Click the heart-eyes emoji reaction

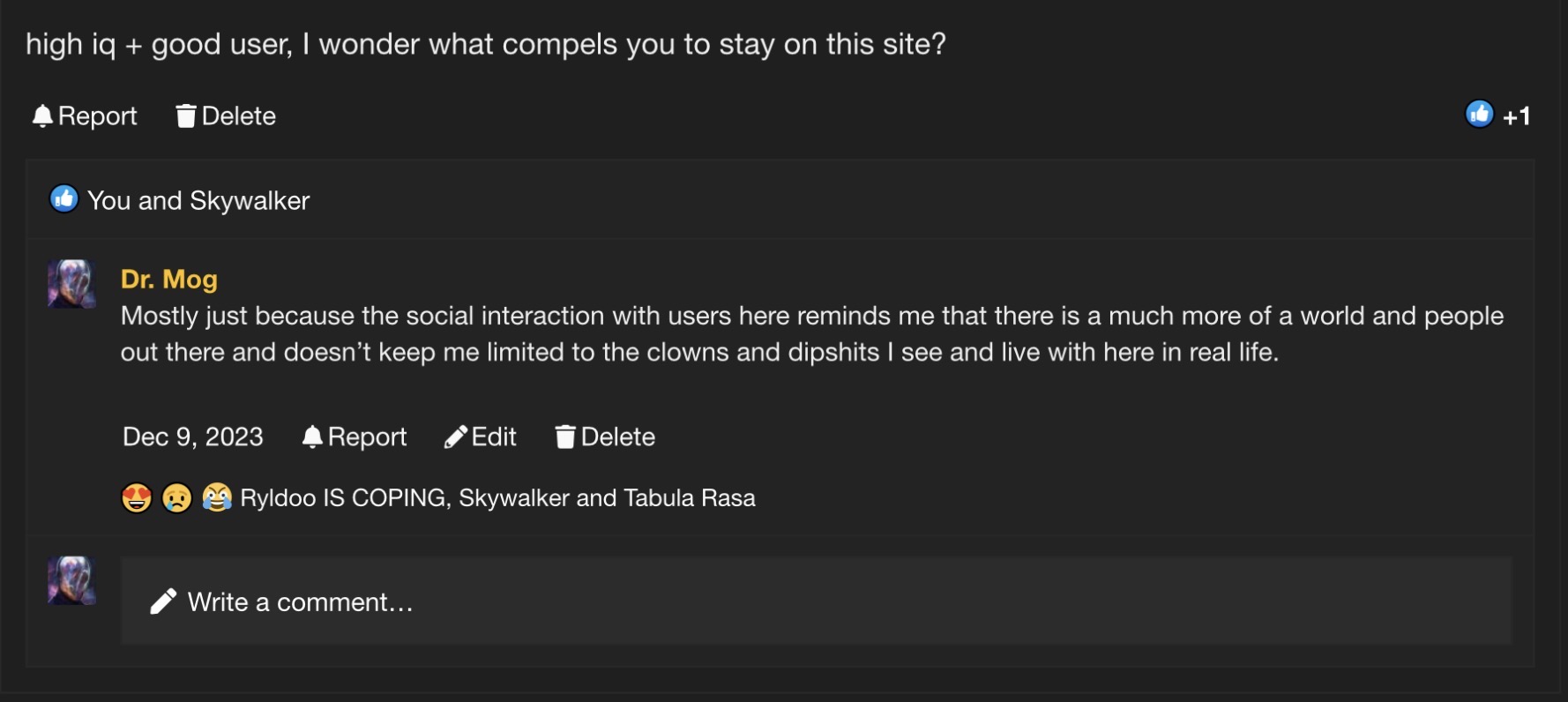(137, 498)
